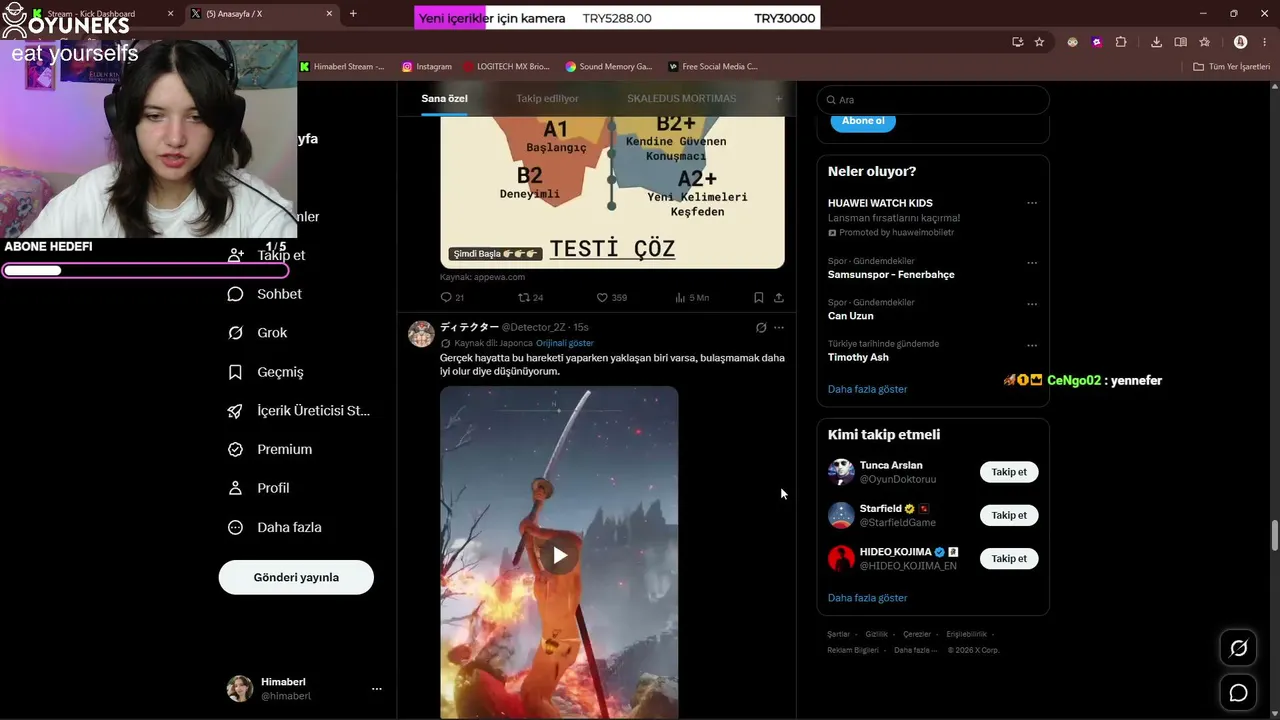The image size is (1280, 720).
Task: Click the Ara search field
Action: [933, 100]
